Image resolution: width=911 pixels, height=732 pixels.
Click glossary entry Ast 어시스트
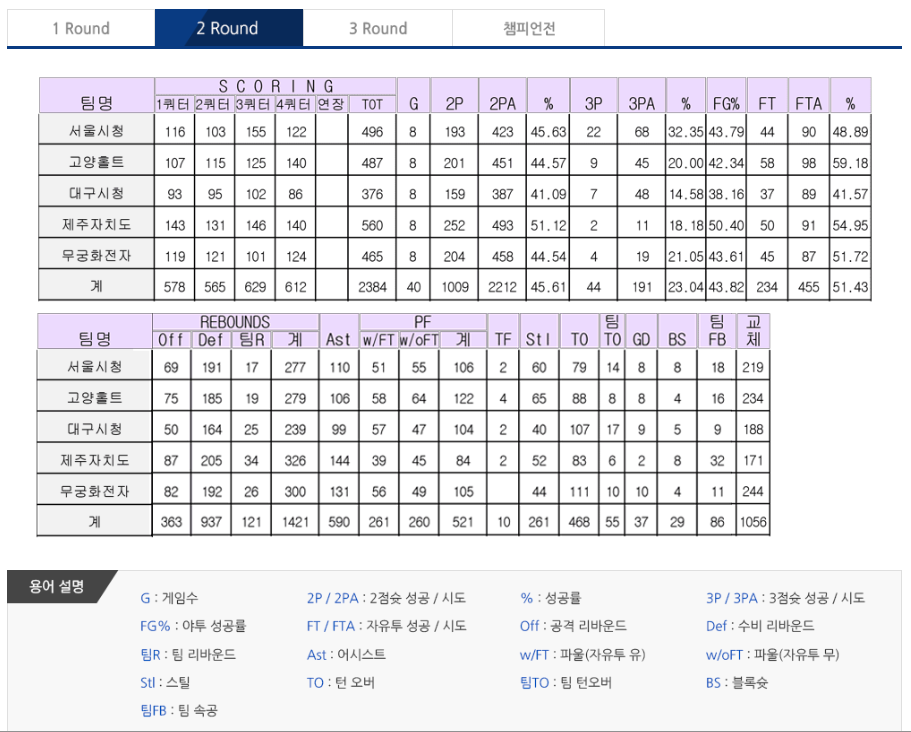[346, 655]
